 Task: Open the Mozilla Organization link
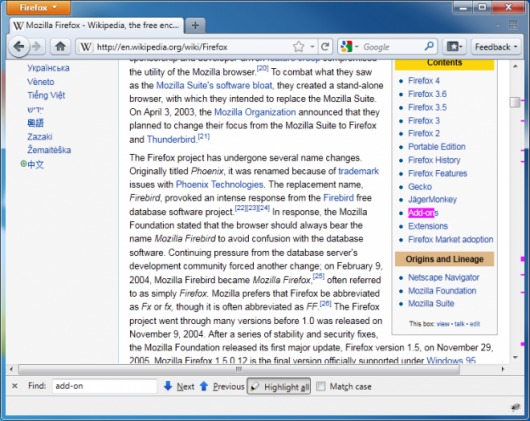point(255,112)
